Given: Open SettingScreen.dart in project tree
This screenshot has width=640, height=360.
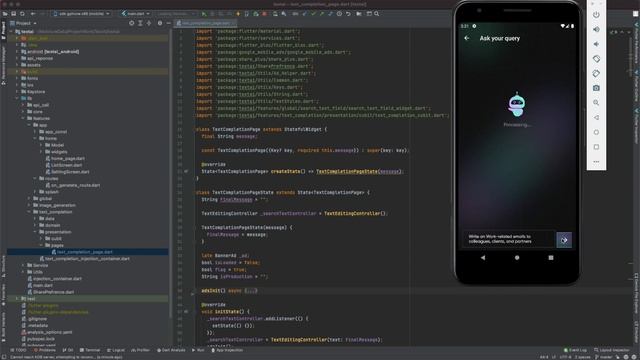Looking at the screenshot, I should [67, 172].
